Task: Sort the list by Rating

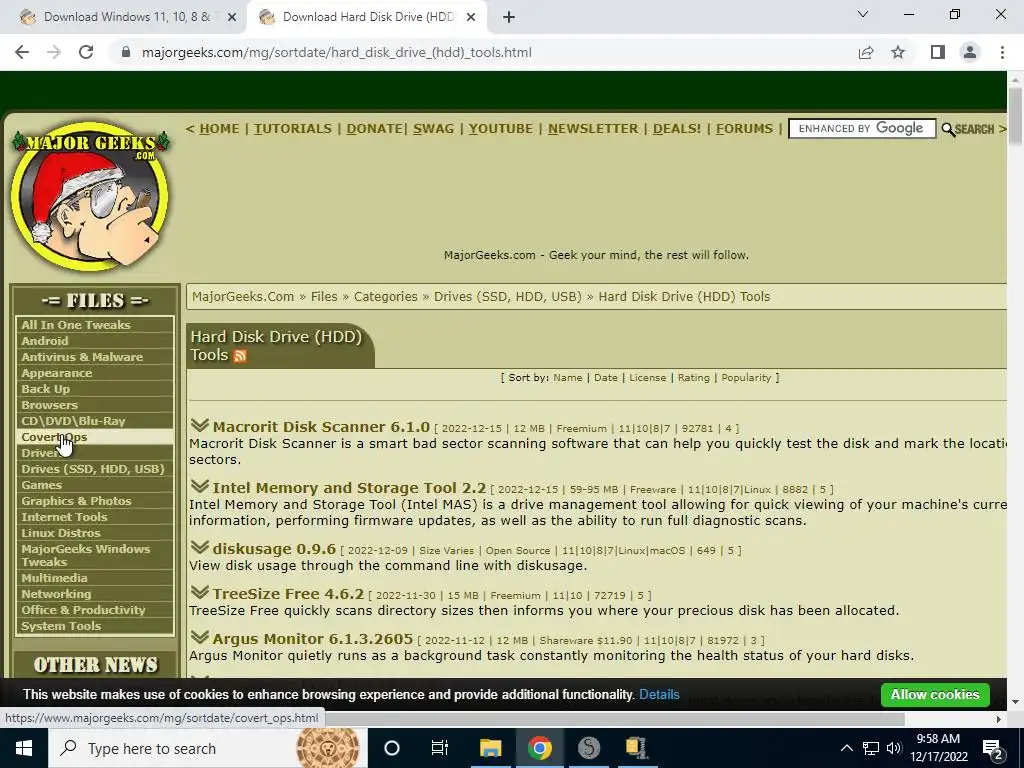Action: click(693, 377)
